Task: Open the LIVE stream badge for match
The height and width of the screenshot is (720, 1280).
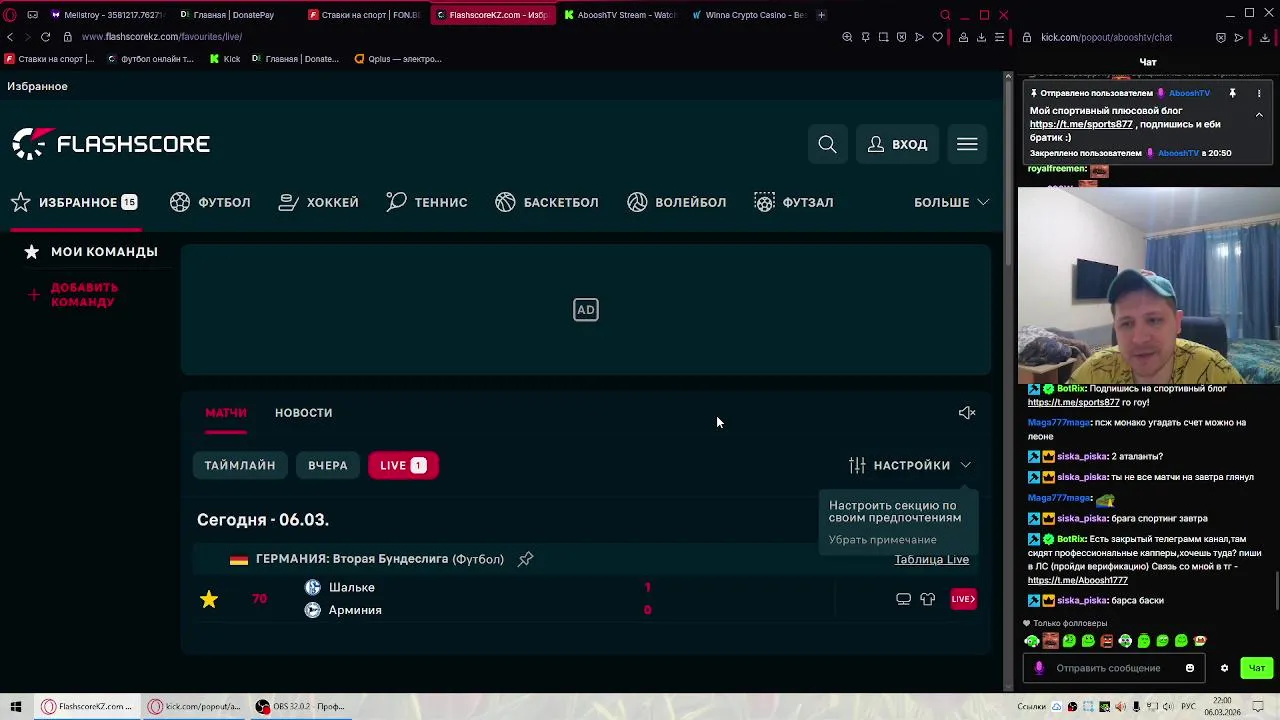Action: point(963,599)
